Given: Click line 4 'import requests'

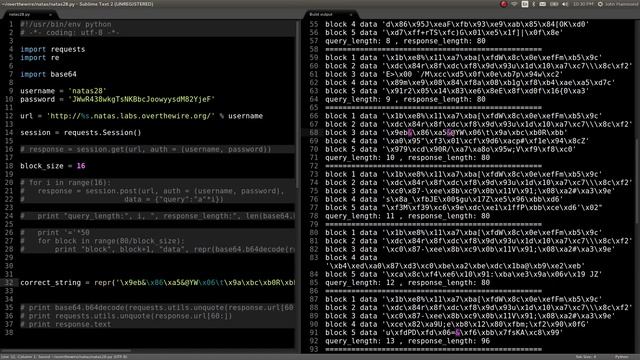Looking at the screenshot, I should click(53, 49).
